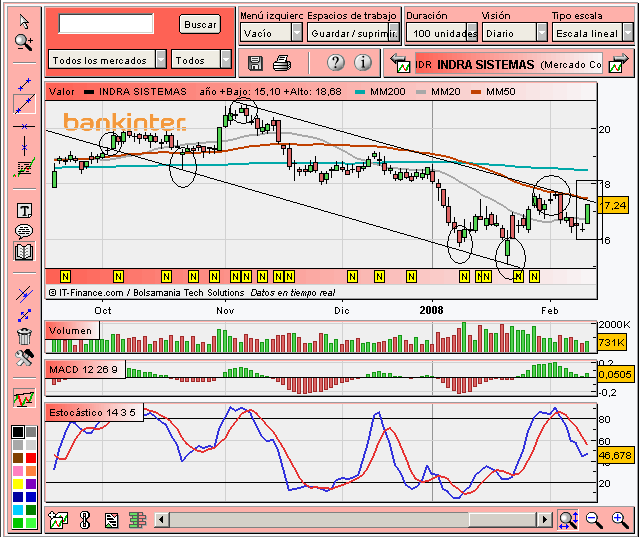This screenshot has width=641, height=539.
Task: Go to previous security with left arrow
Action: [x=400, y=63]
